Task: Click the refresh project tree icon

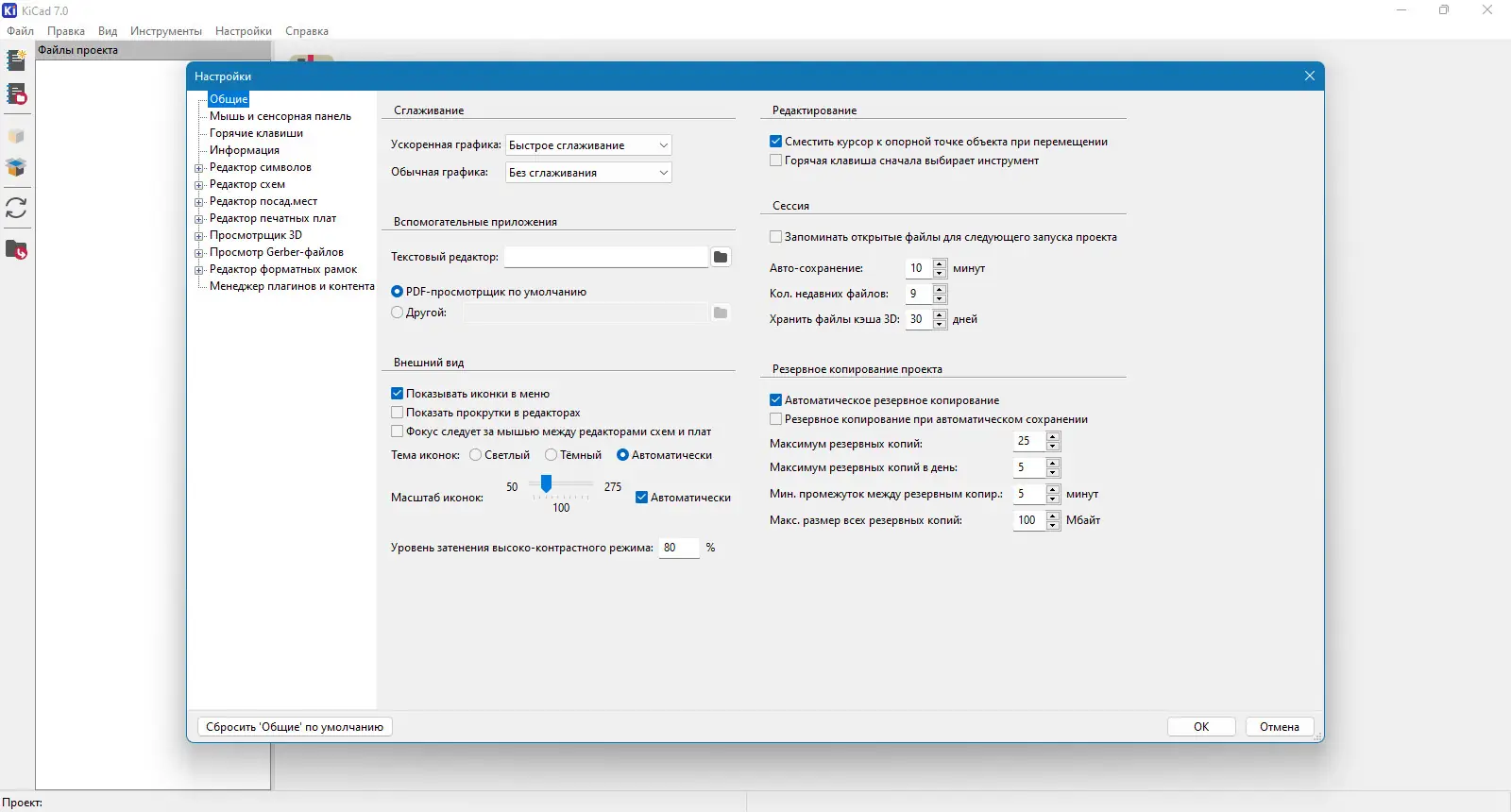Action: [x=16, y=208]
